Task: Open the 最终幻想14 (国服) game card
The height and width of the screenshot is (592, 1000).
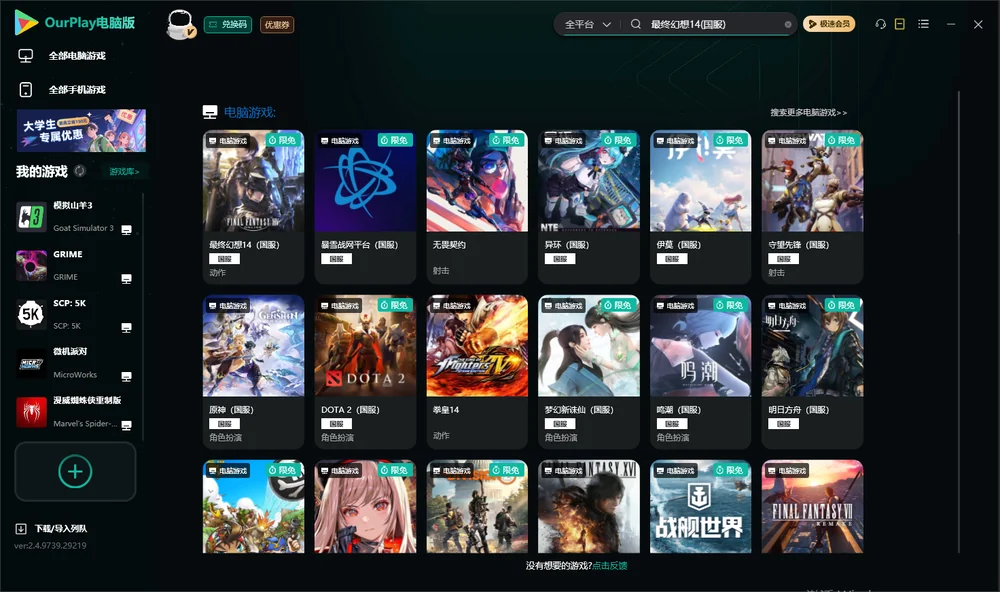Action: [253, 207]
